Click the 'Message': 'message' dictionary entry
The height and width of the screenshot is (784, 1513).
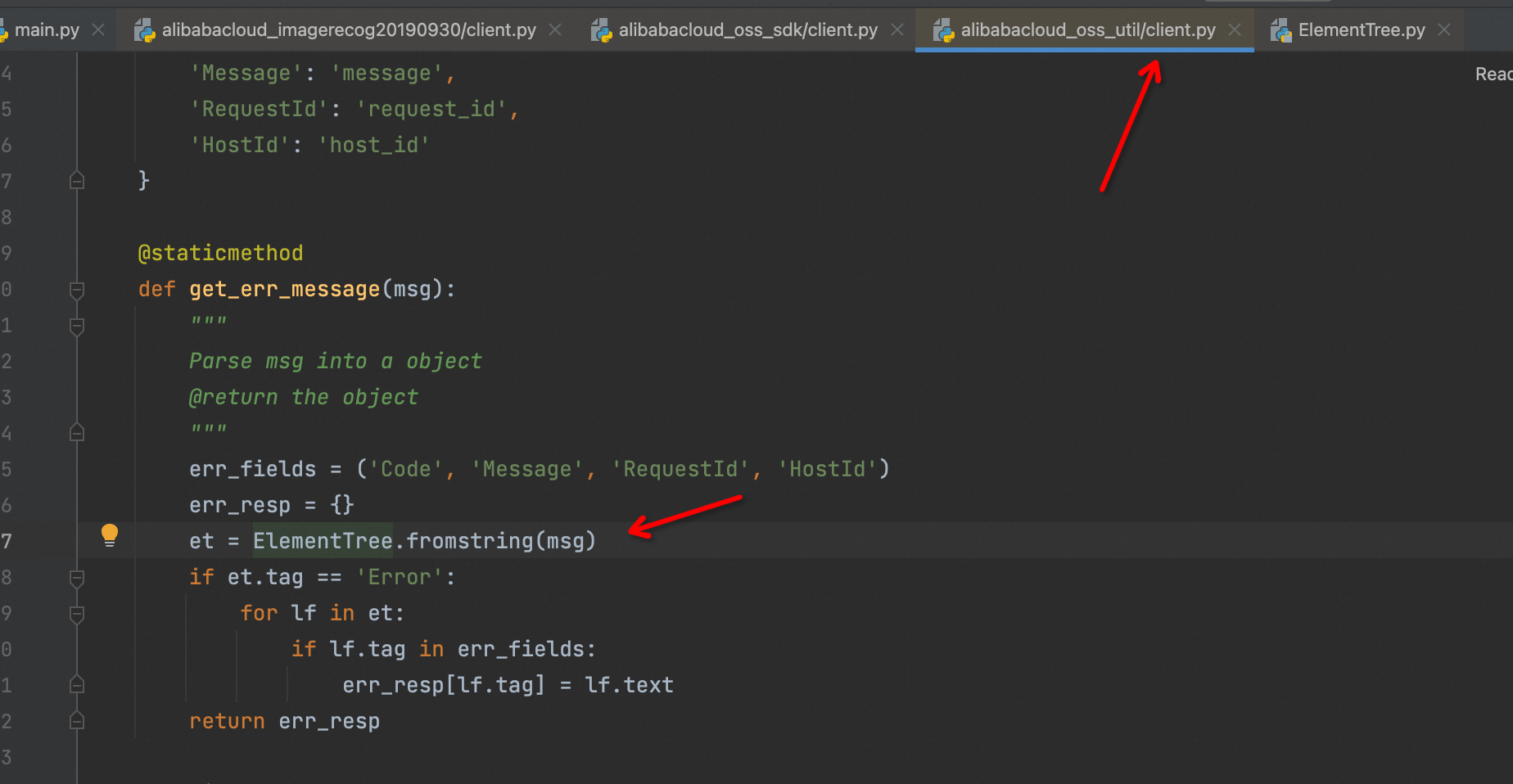322,73
